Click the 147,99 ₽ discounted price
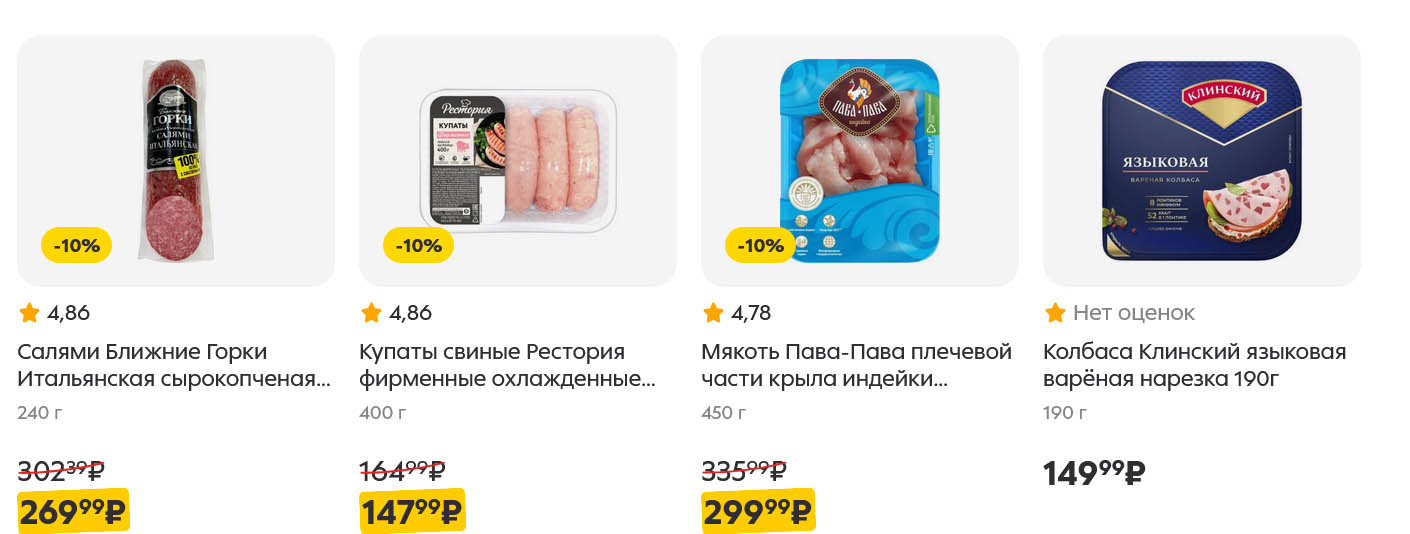Screen dimensions: 1410x534 [412, 511]
